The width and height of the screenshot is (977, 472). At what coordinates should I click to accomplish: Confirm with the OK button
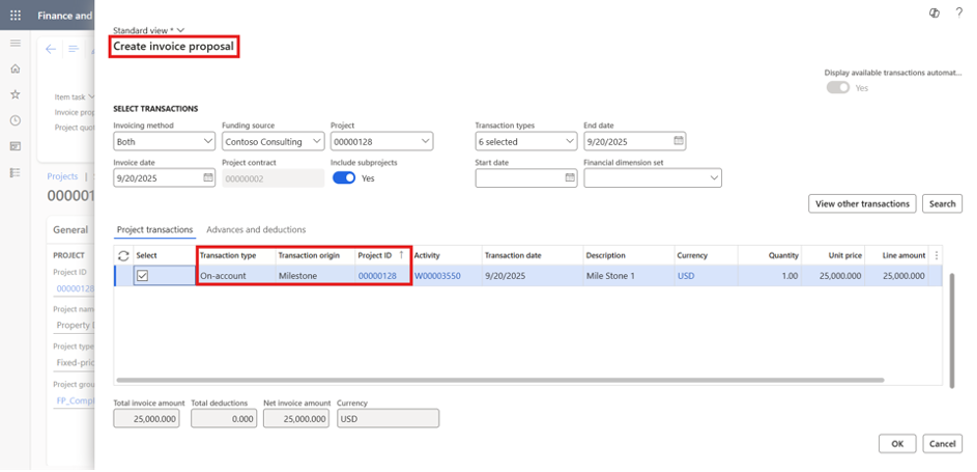[x=897, y=443]
